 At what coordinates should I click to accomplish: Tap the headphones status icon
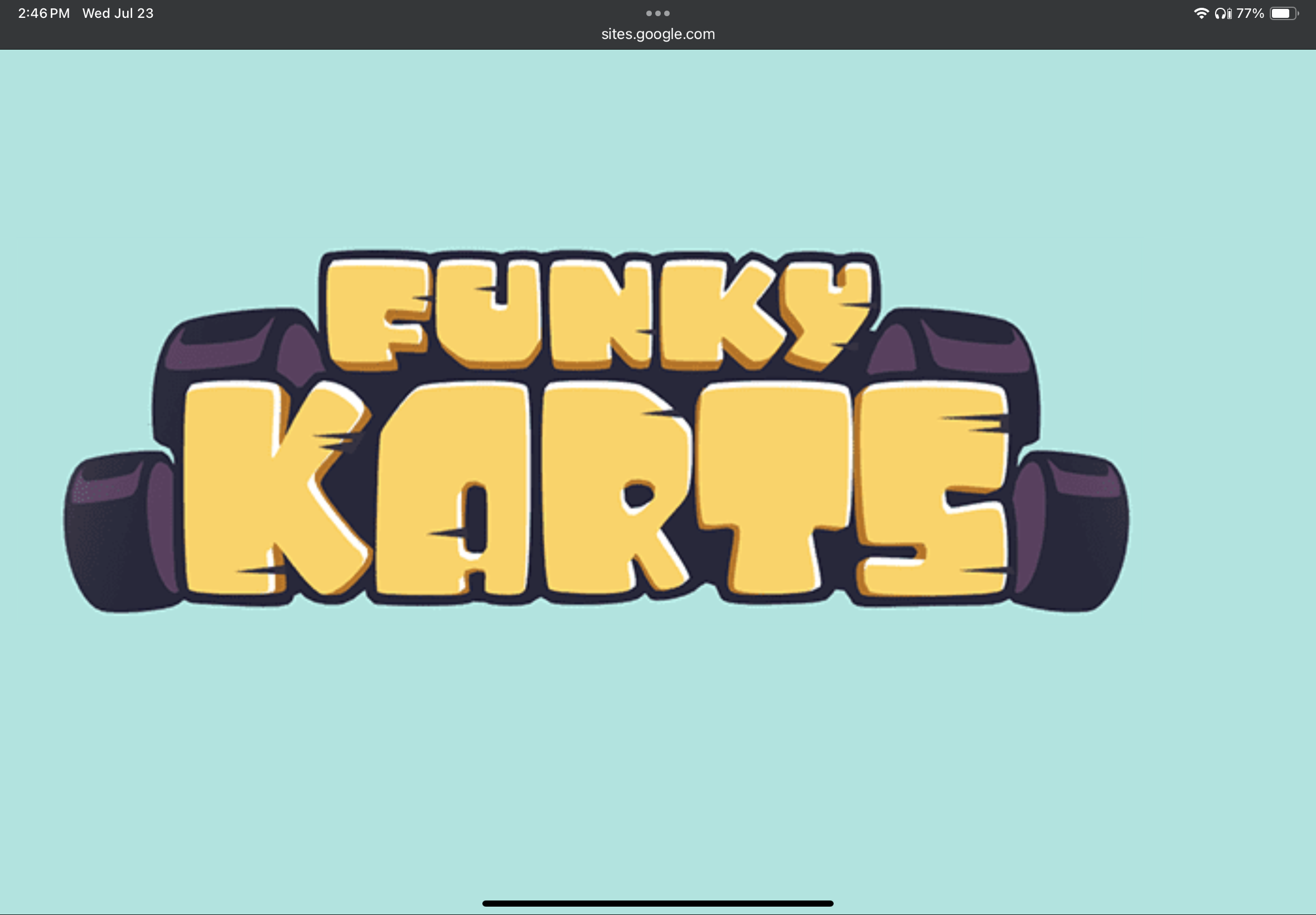1220,13
